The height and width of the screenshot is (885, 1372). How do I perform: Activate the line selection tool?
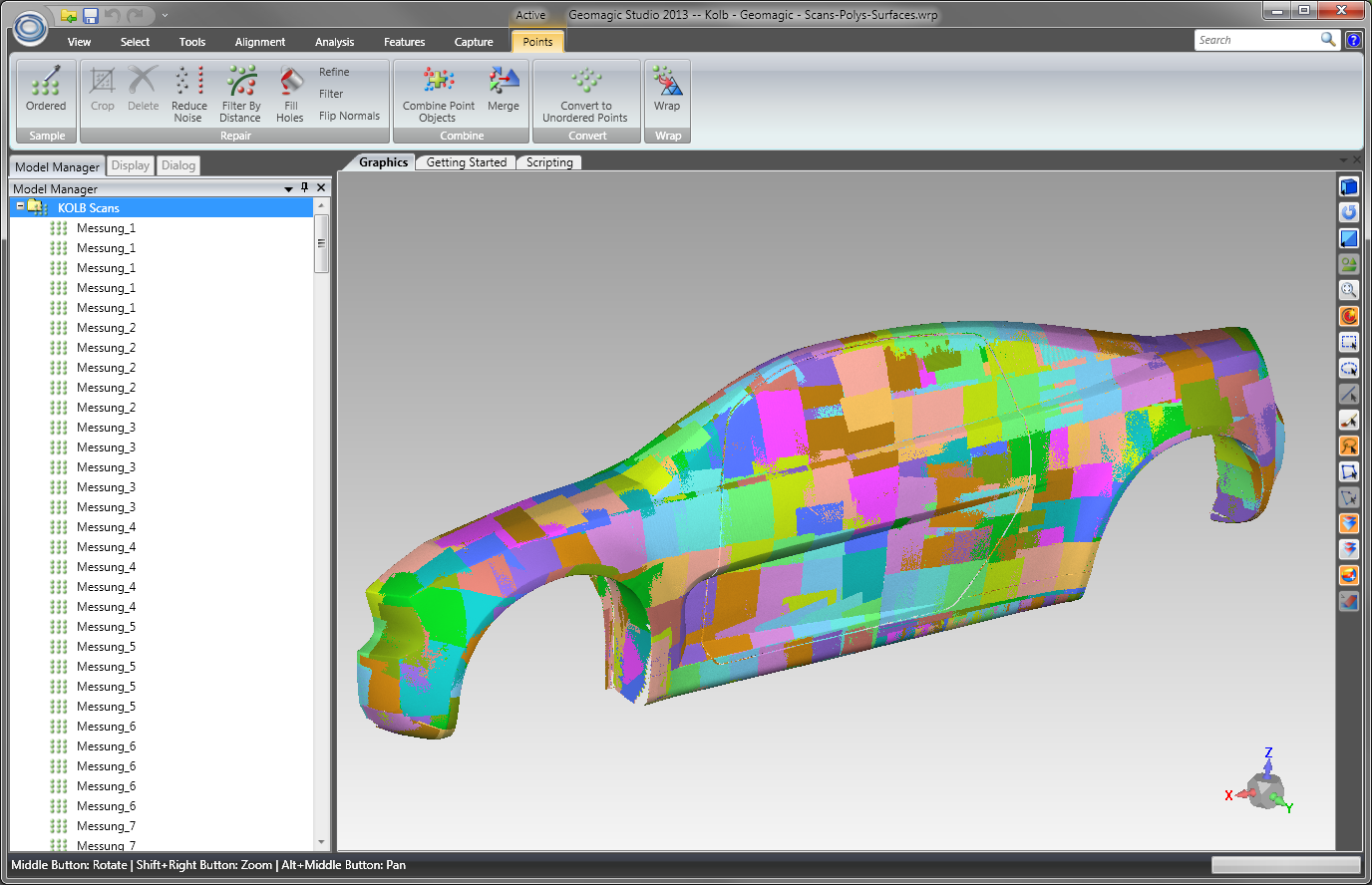(x=1349, y=394)
